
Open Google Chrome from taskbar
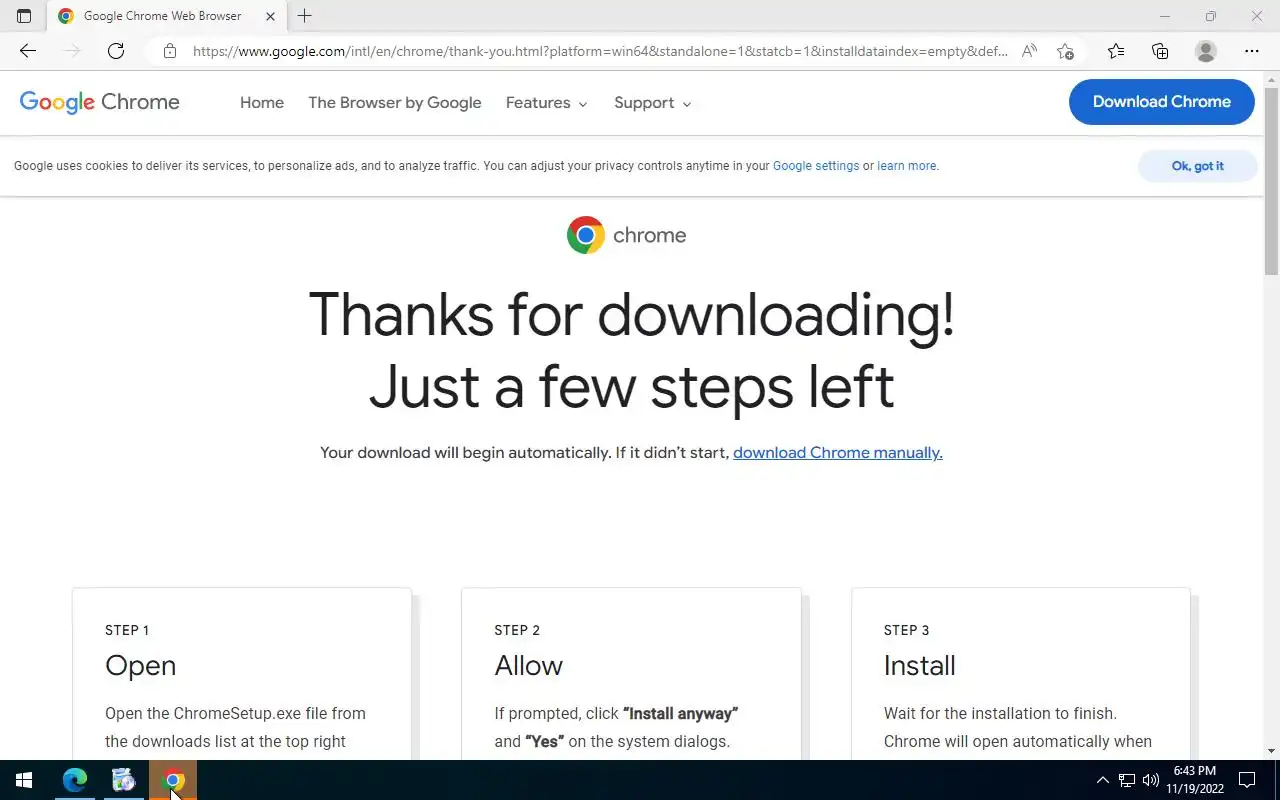pos(173,780)
